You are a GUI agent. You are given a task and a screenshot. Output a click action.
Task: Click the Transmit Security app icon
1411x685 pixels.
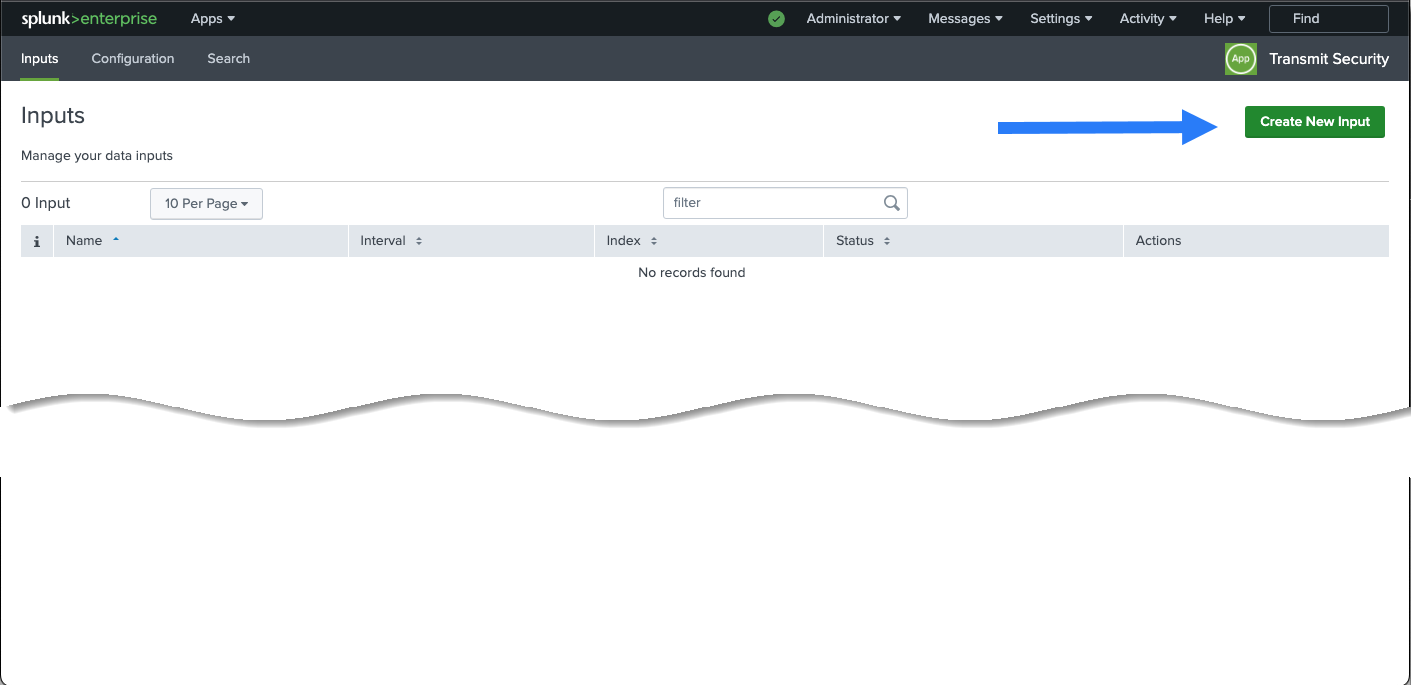point(1240,59)
